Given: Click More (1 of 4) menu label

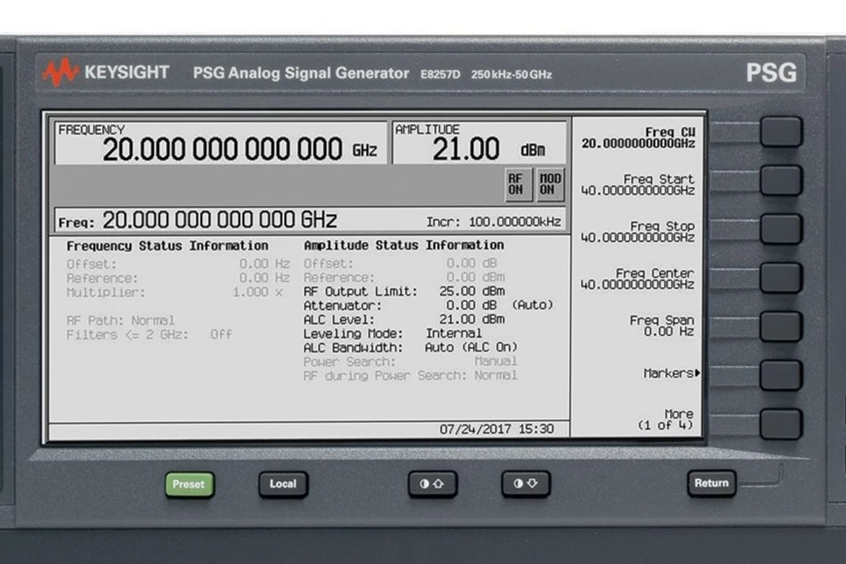Looking at the screenshot, I should pos(666,420).
